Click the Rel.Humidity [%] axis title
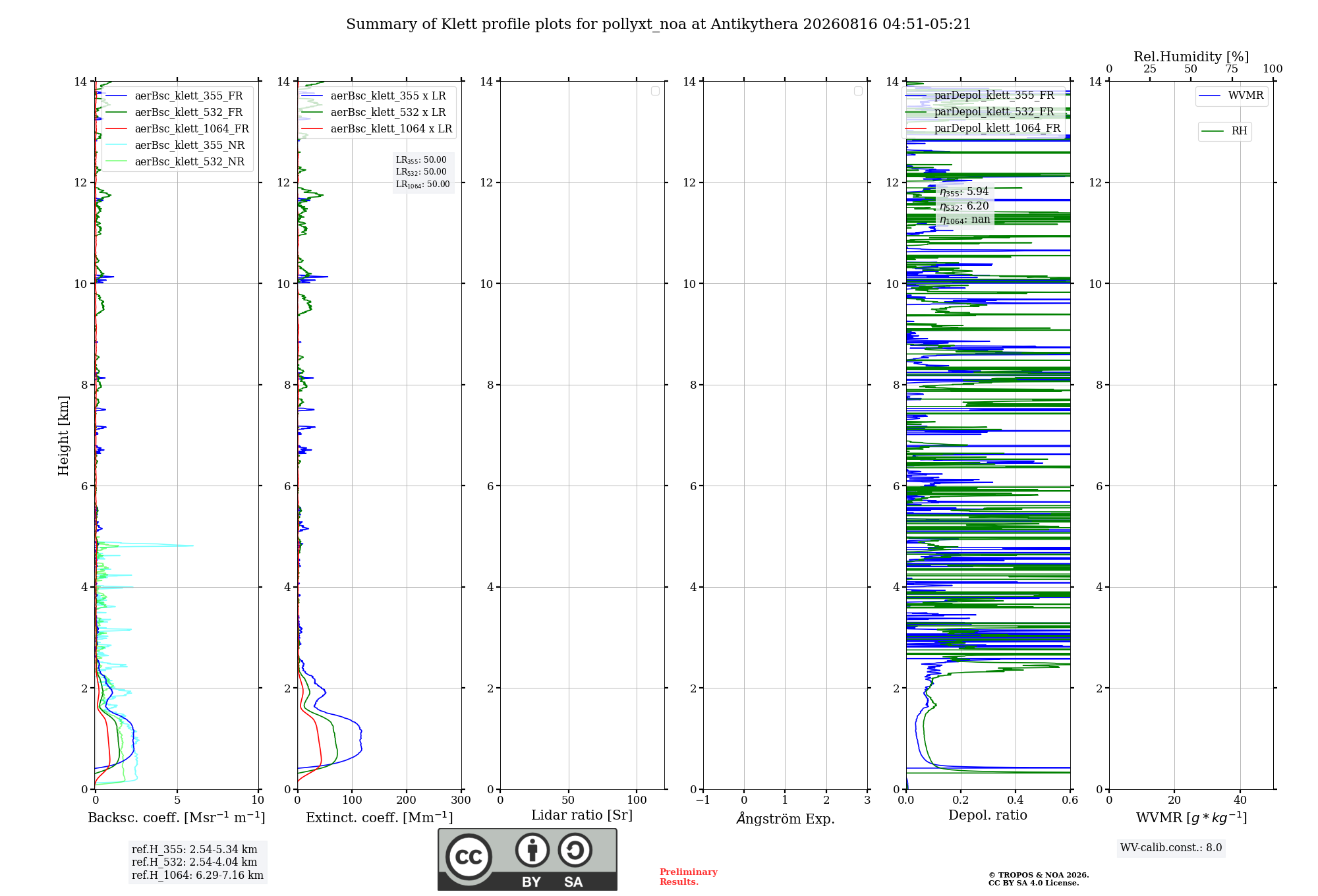This screenshot has width=1318, height=896. [x=1191, y=57]
